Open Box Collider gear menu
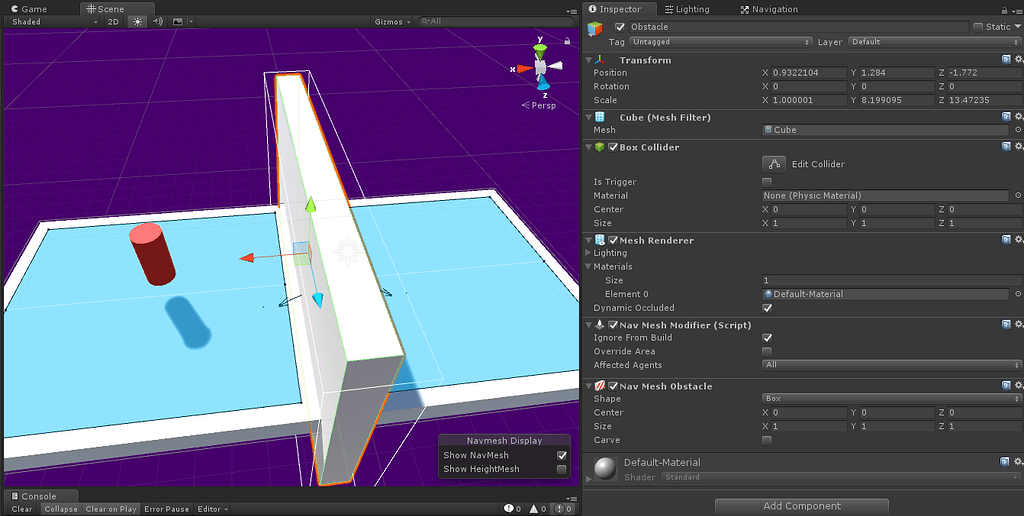 tap(1018, 147)
